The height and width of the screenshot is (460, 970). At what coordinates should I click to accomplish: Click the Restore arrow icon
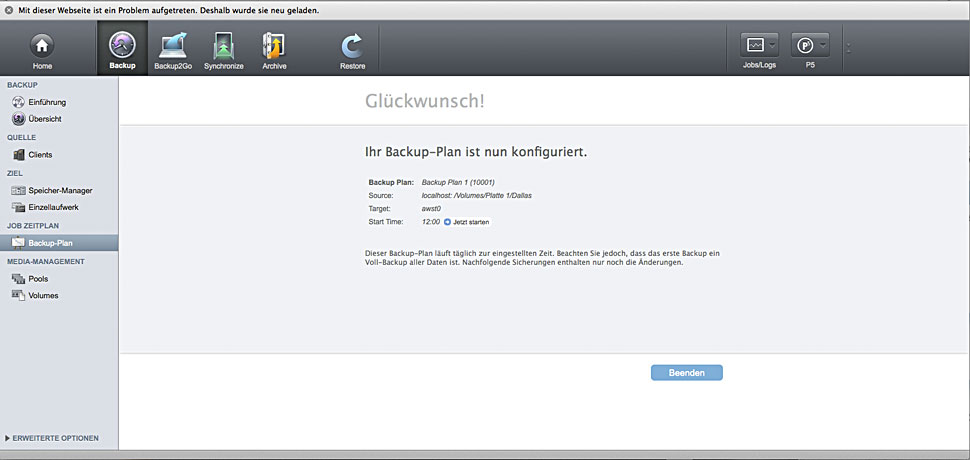[352, 47]
